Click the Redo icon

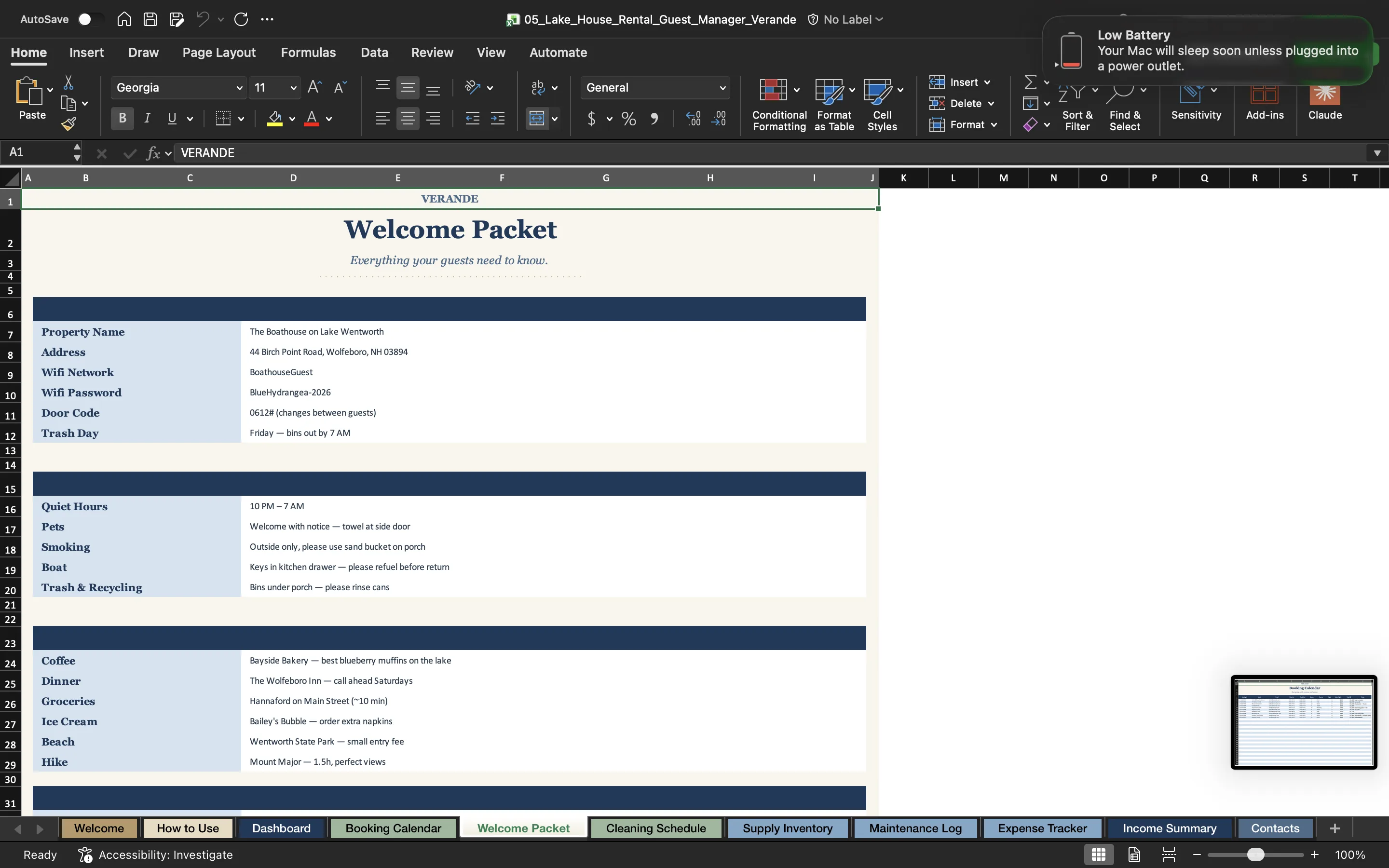pyautogui.click(x=241, y=19)
